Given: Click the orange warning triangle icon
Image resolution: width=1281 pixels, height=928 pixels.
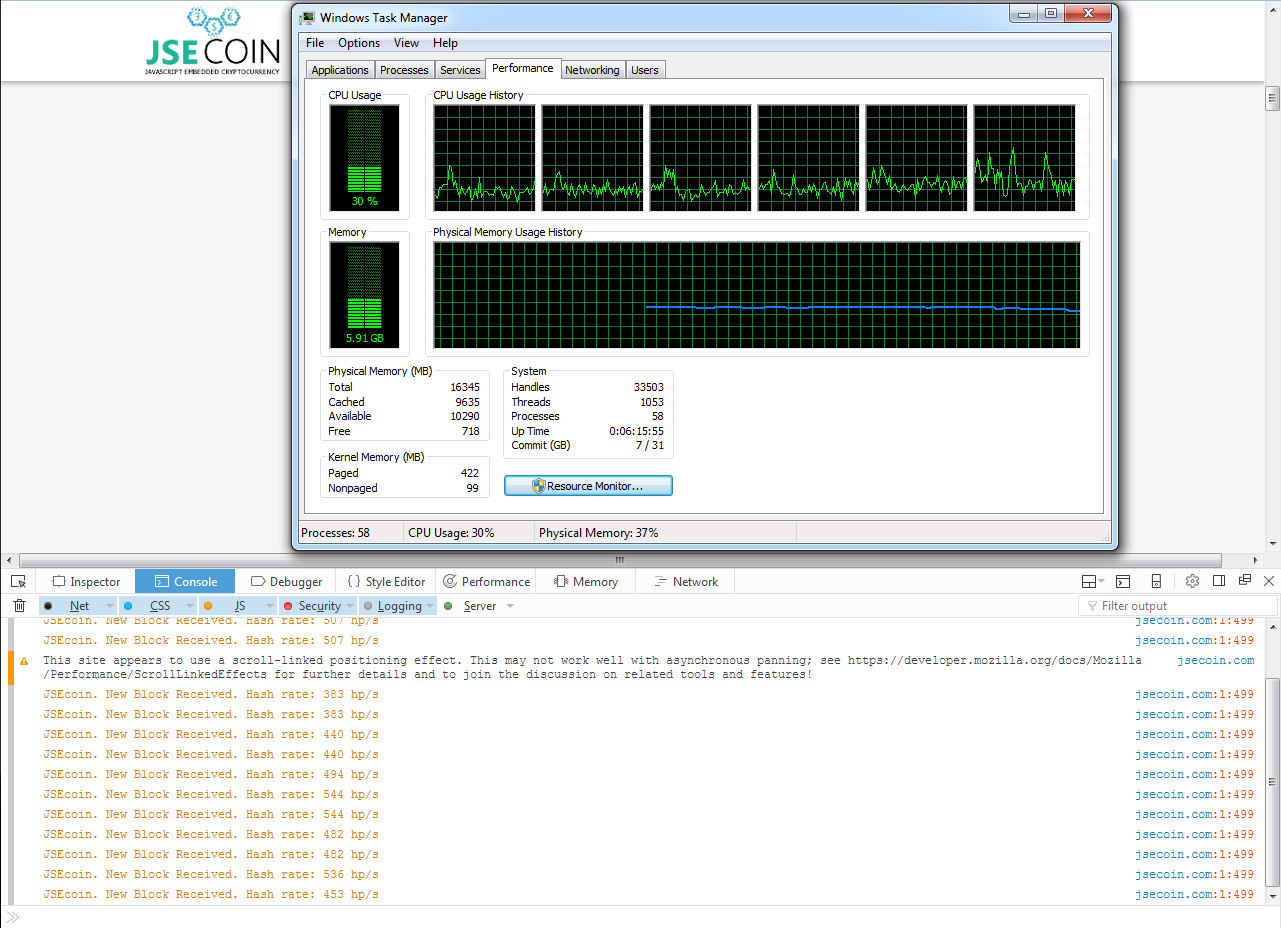Looking at the screenshot, I should (x=24, y=661).
